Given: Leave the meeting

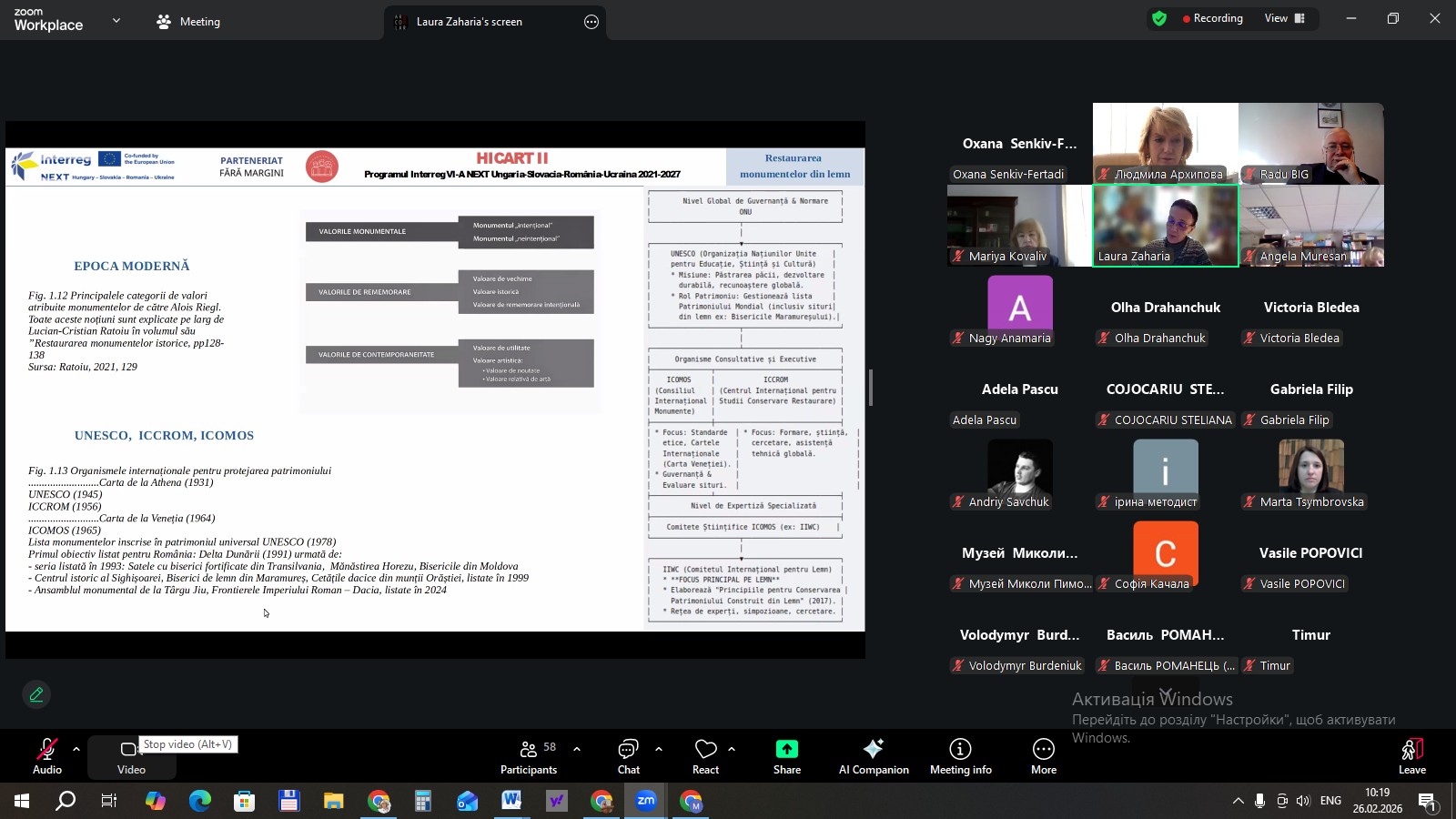Looking at the screenshot, I should coord(1411,755).
